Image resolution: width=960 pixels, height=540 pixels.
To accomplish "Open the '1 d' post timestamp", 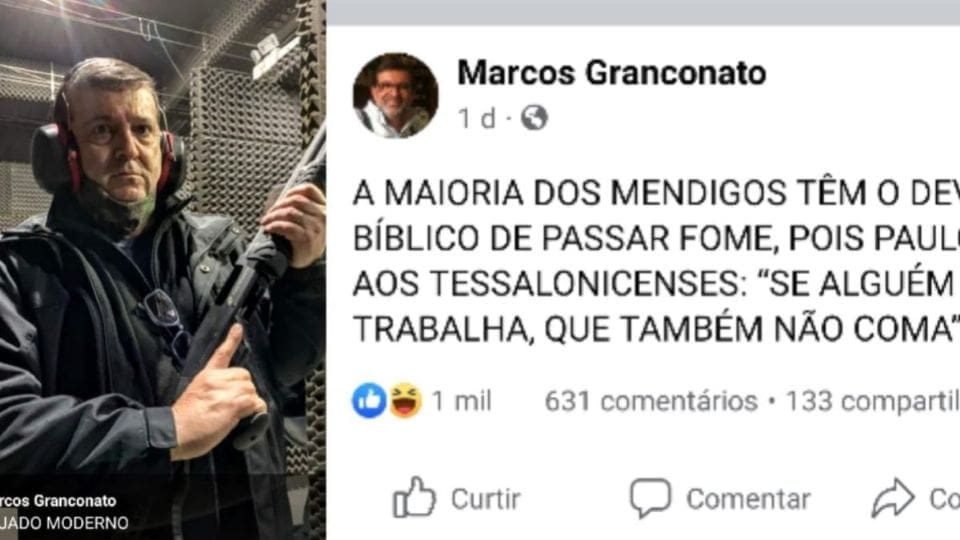I will tap(477, 118).
